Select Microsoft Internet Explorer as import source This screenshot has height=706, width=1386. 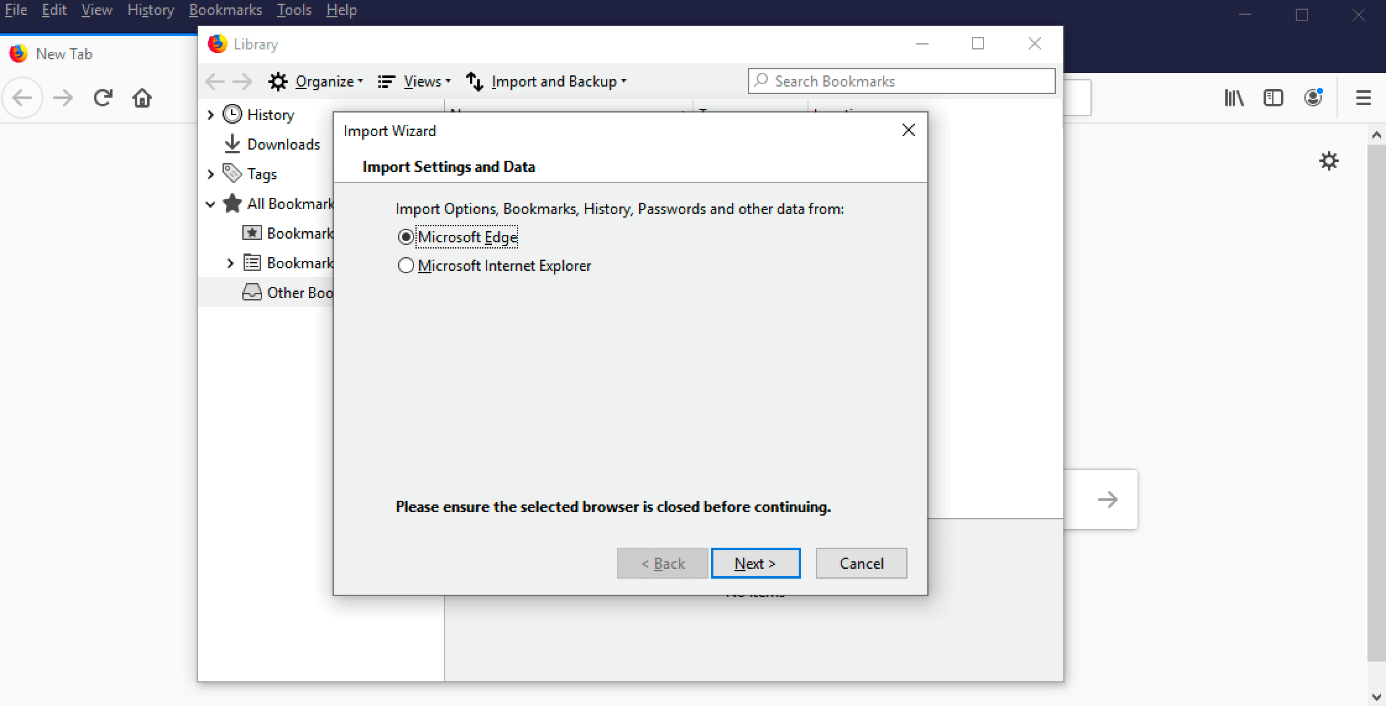(406, 265)
